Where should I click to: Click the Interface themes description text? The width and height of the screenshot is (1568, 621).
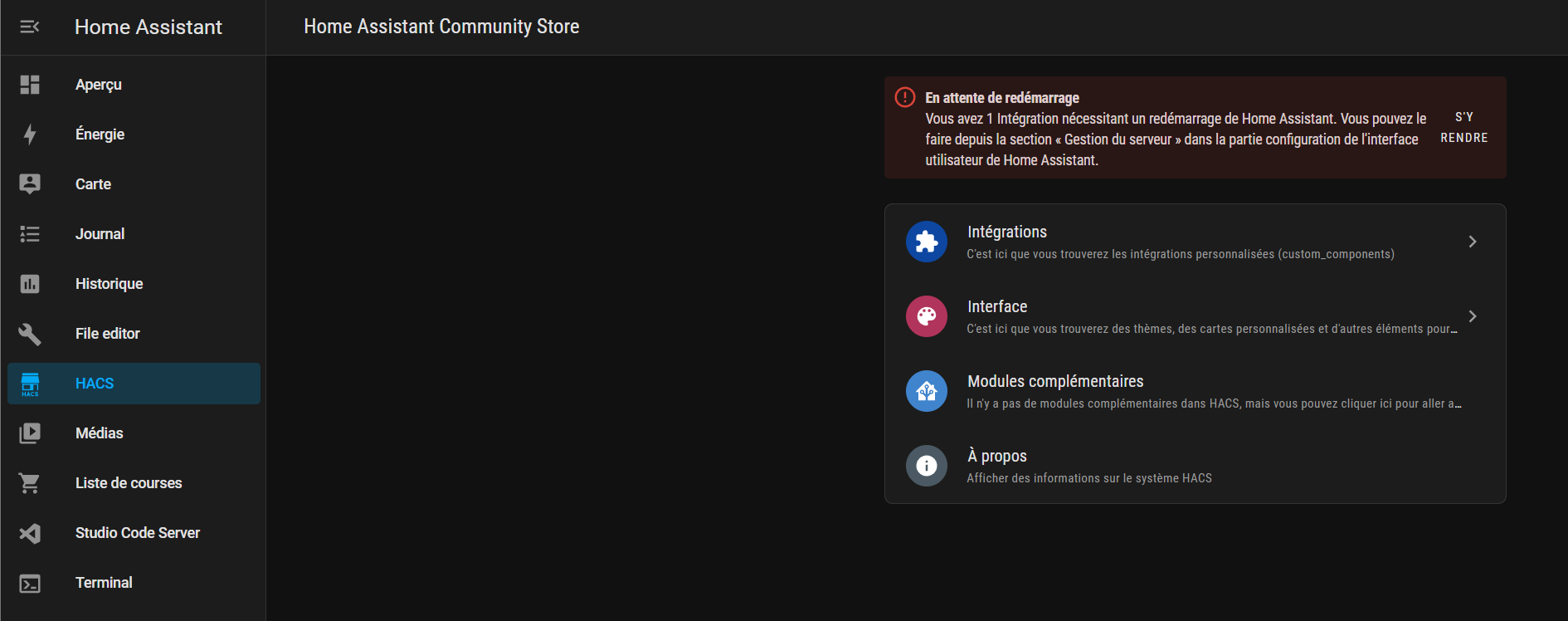pyautogui.click(x=1212, y=330)
